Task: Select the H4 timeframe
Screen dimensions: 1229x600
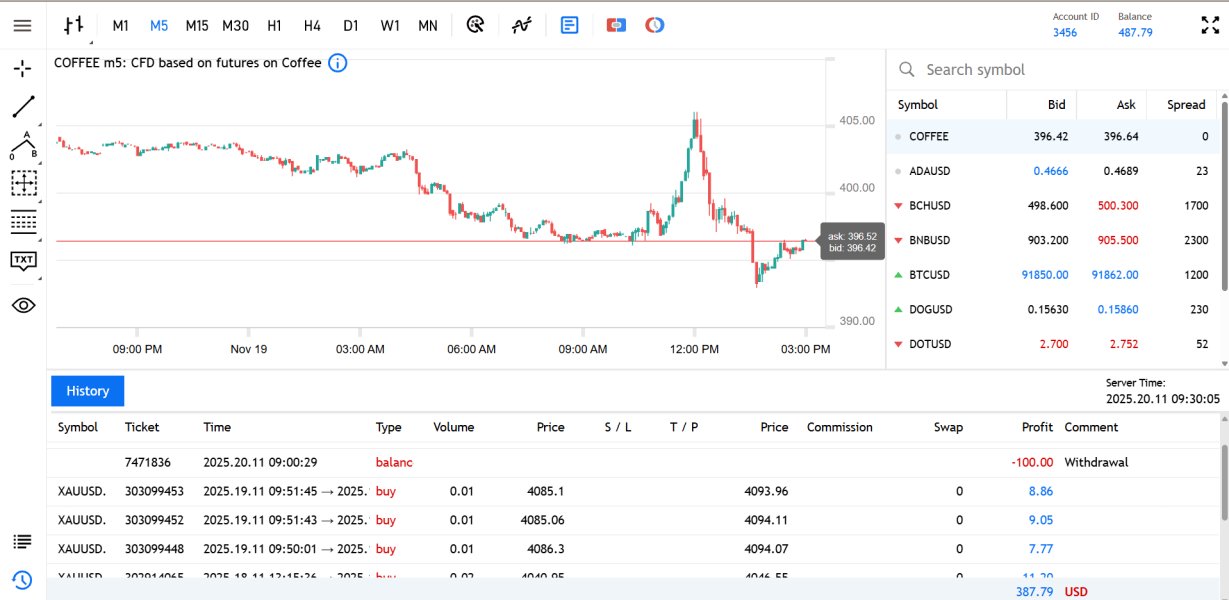Action: click(x=312, y=26)
